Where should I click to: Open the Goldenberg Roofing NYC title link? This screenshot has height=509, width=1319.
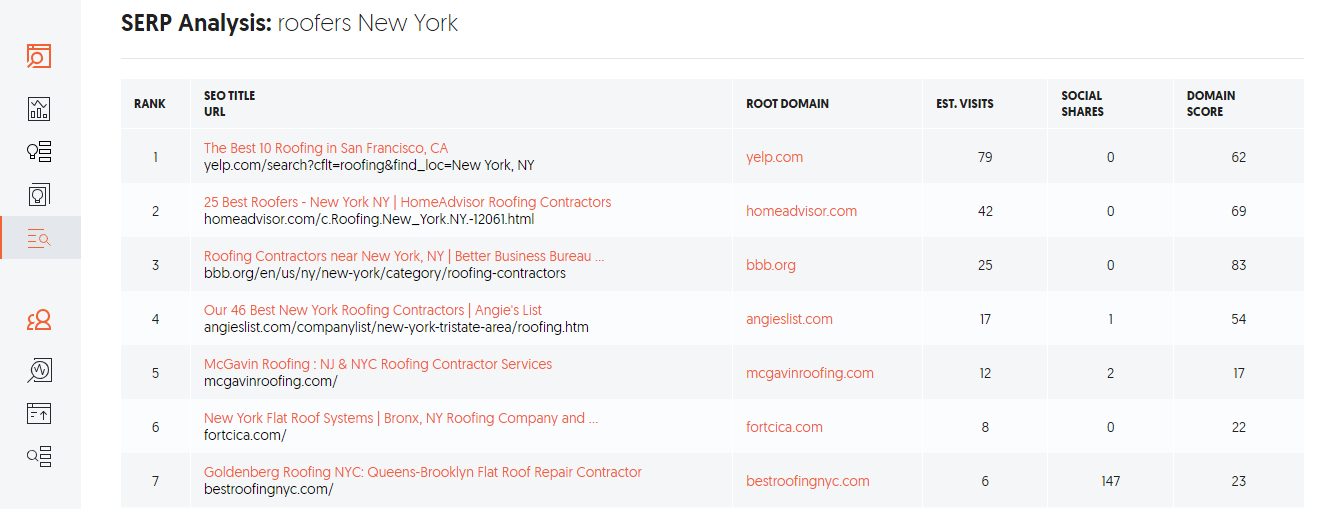tap(423, 472)
